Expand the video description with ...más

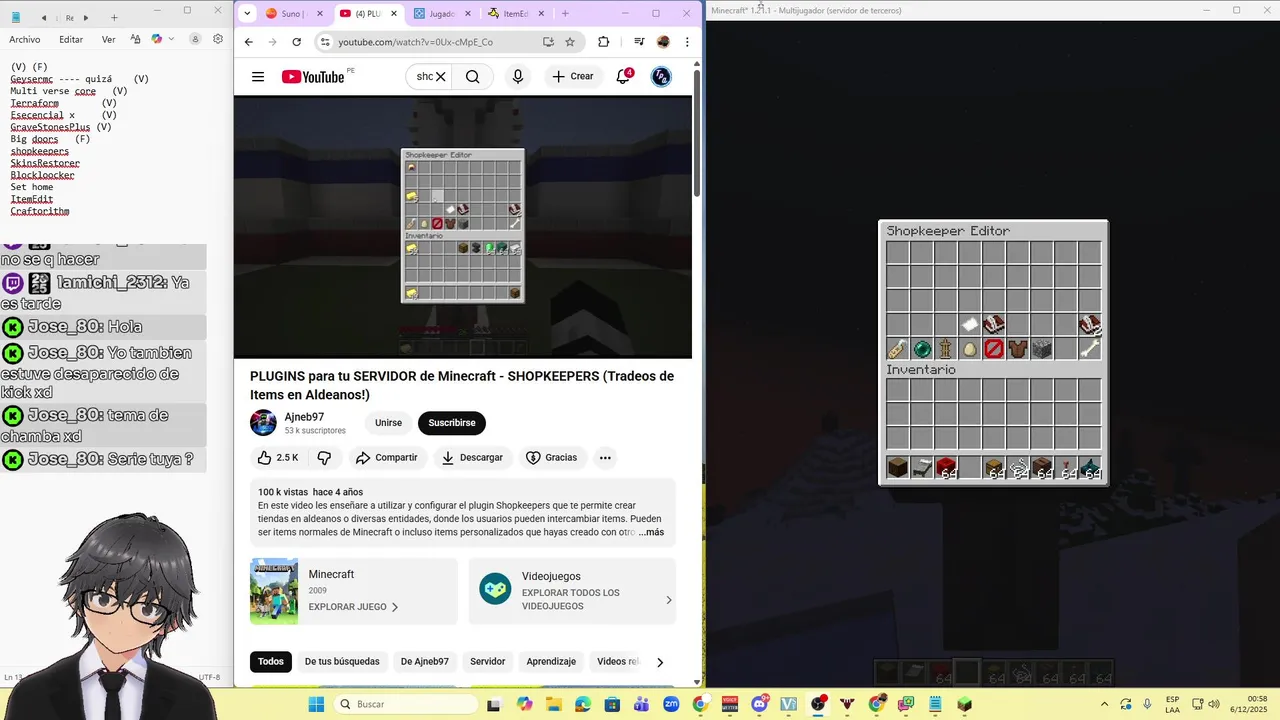point(652,532)
